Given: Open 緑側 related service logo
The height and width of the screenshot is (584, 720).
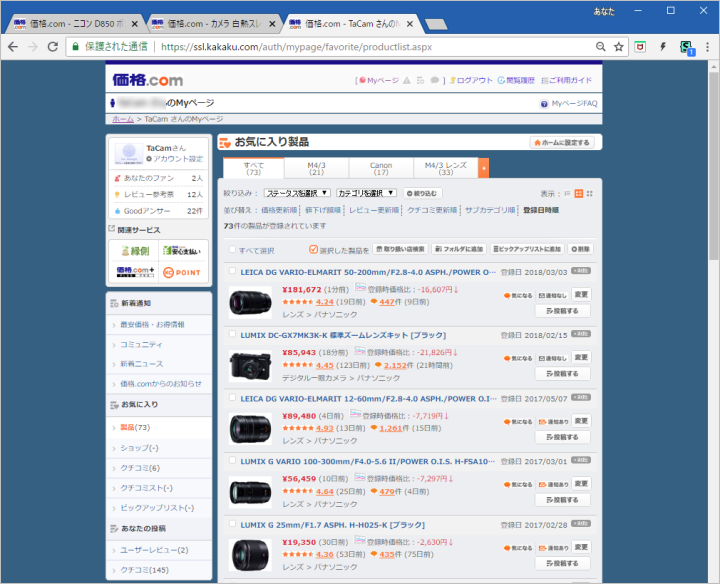Looking at the screenshot, I should [x=135, y=251].
